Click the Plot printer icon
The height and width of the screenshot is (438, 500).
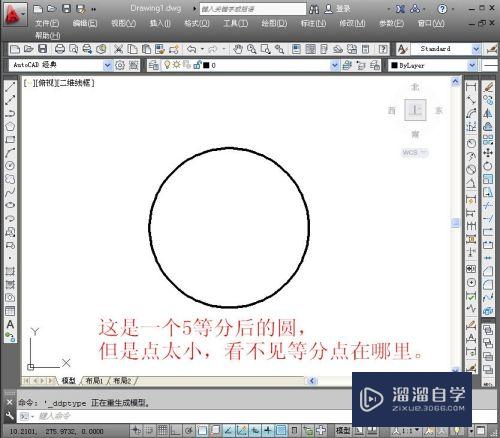[x=60, y=49]
